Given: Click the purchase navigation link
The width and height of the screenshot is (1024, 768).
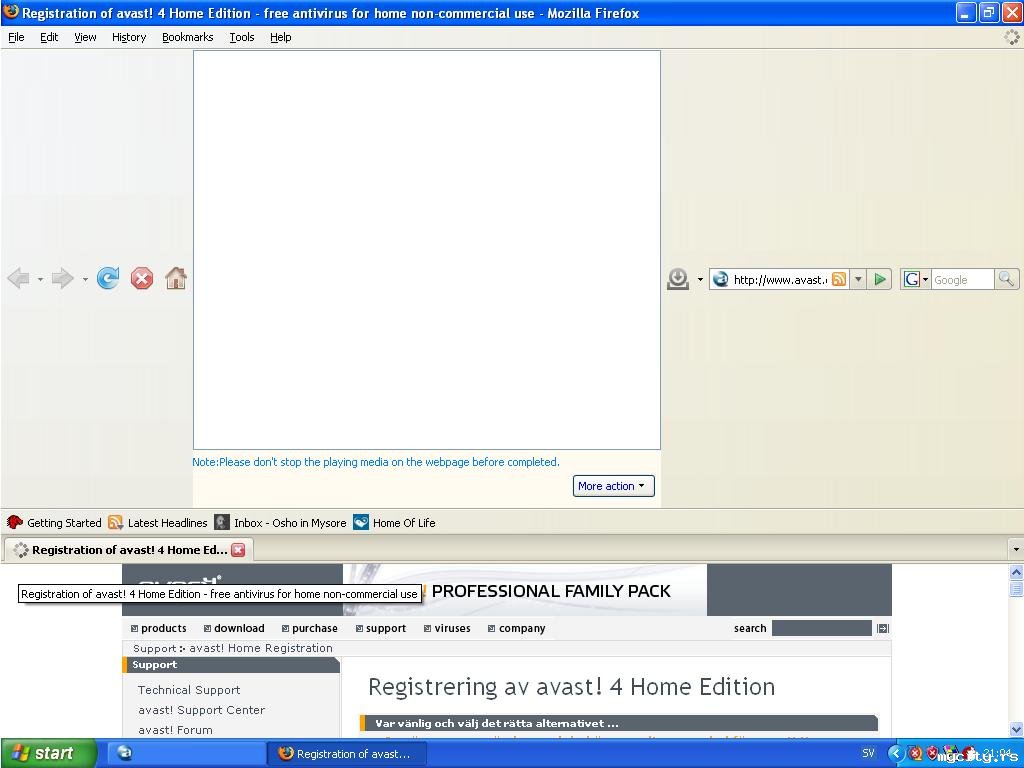Looking at the screenshot, I should coord(310,628).
